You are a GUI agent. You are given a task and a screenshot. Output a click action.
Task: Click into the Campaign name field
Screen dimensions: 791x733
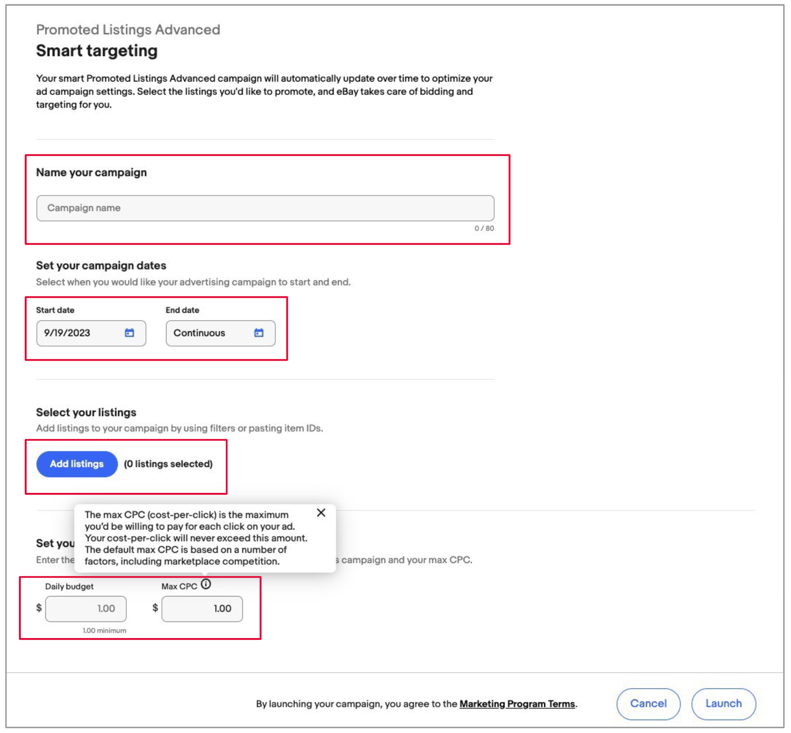click(x=265, y=208)
